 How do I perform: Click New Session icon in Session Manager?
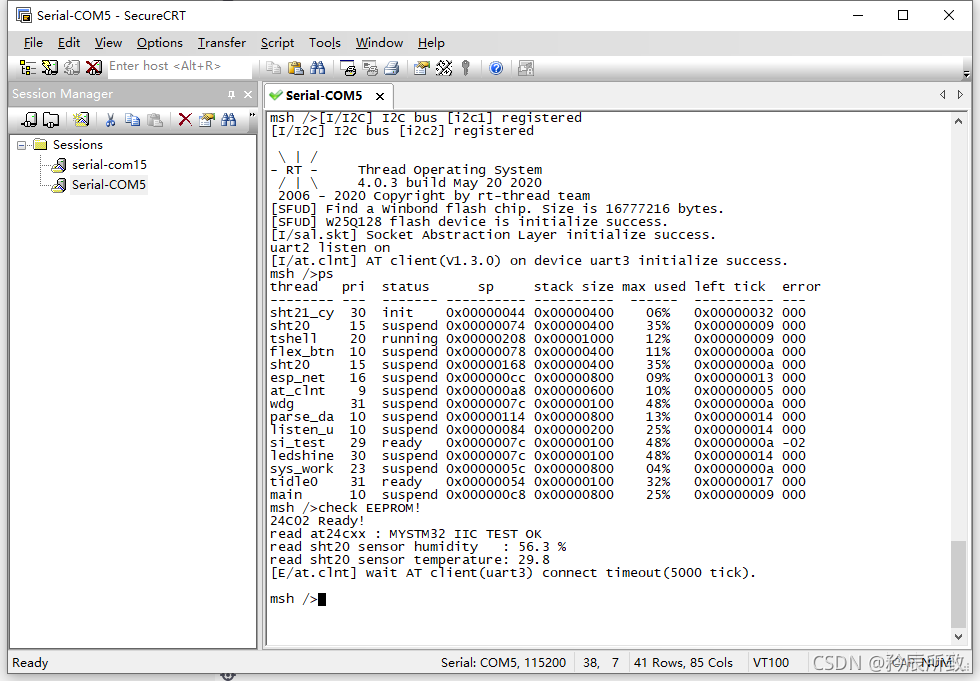81,119
